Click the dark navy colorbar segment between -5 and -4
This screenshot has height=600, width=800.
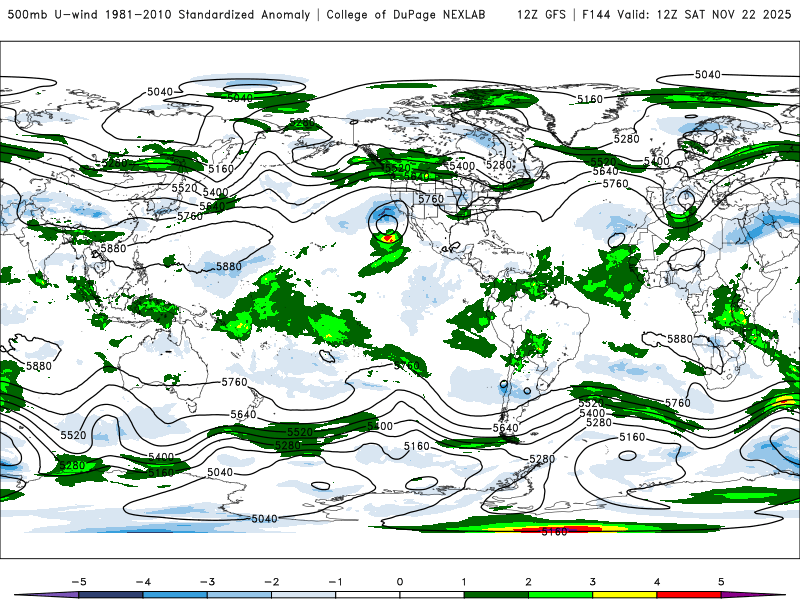tap(111, 595)
